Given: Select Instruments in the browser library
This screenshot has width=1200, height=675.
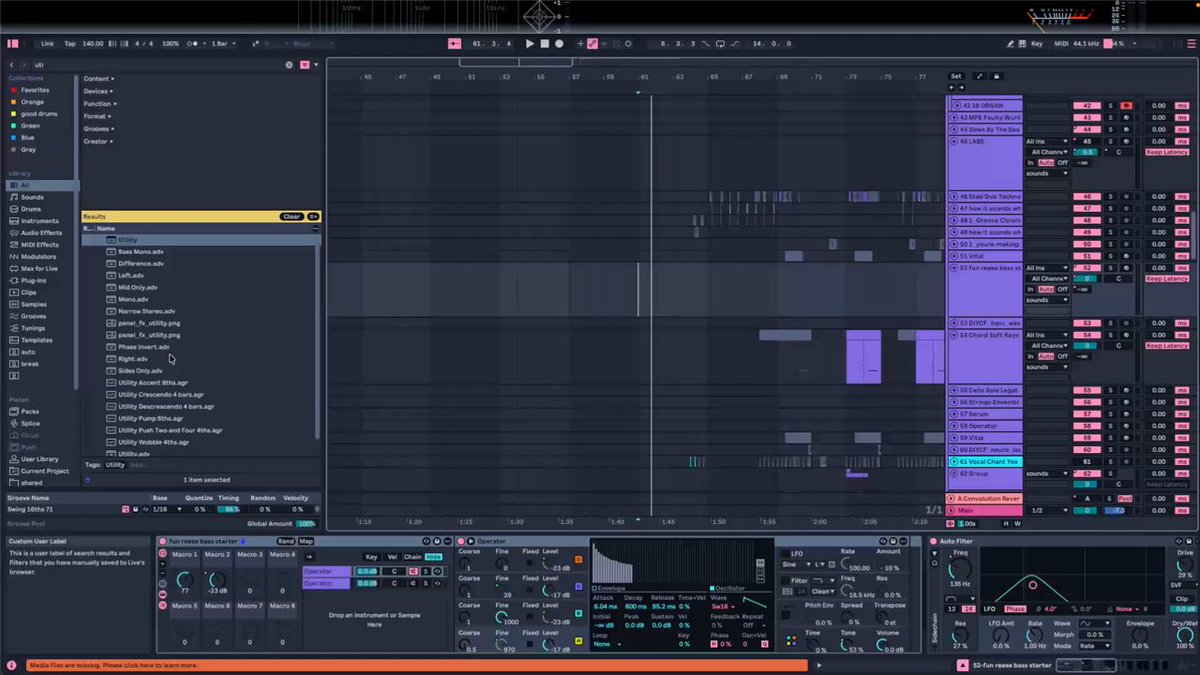Looking at the screenshot, I should point(40,221).
